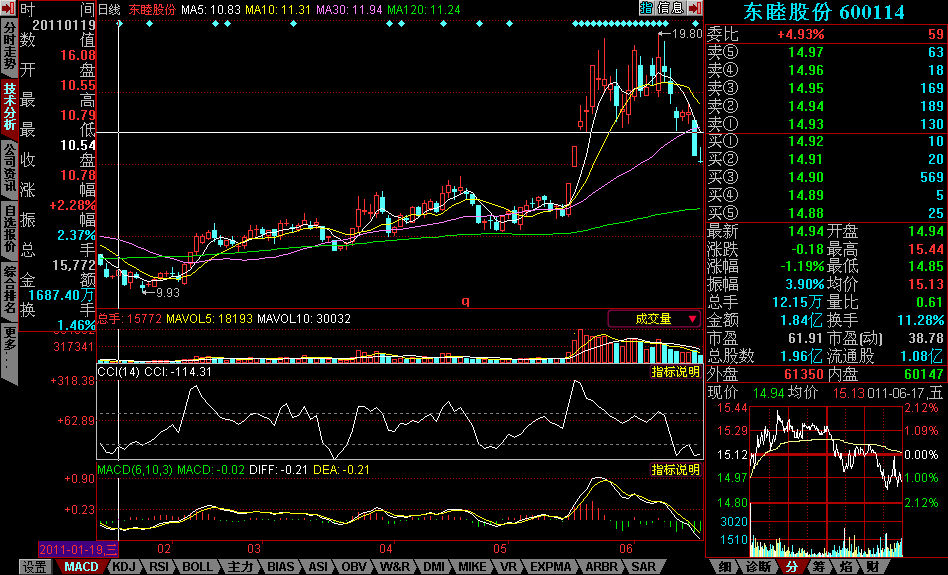
Task: Select the RSI indicator tab
Action: (158, 567)
